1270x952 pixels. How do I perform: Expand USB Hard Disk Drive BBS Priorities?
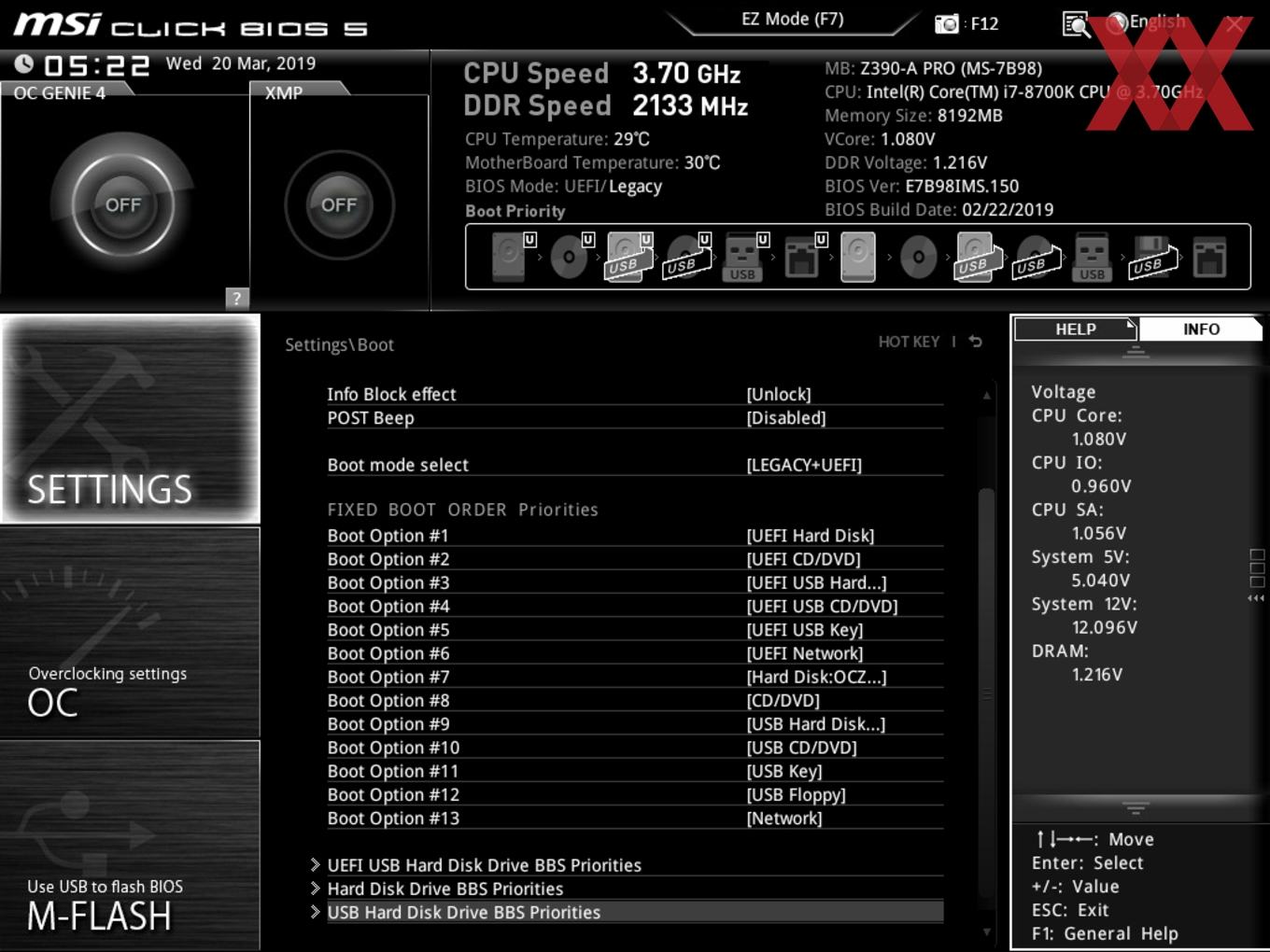pos(626,912)
